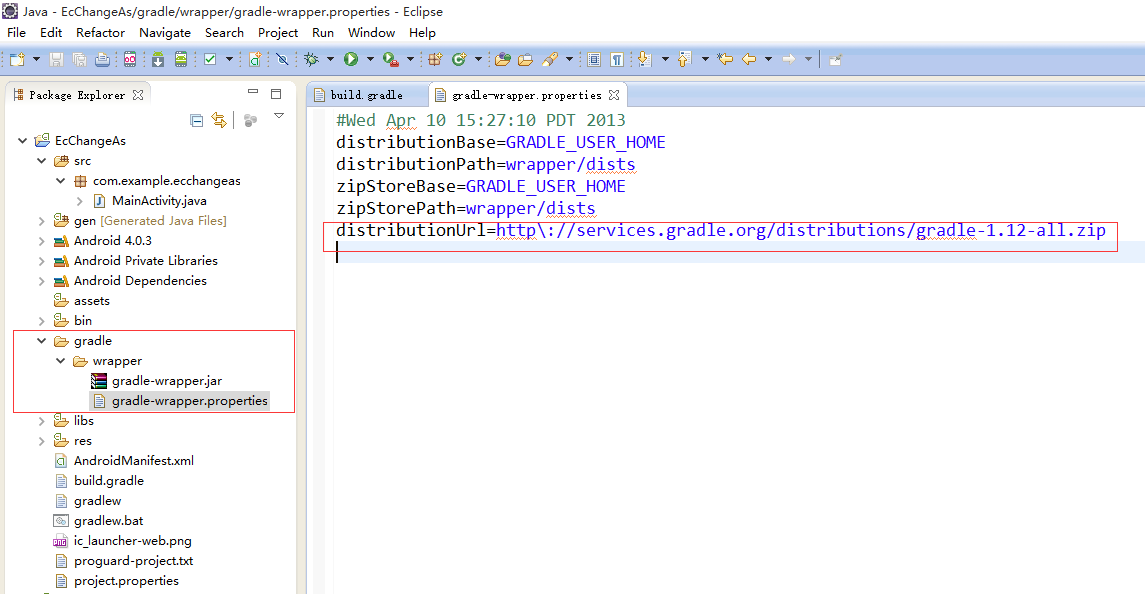This screenshot has width=1145, height=594.
Task: Click the Debug bug icon in toolbar
Action: [x=312, y=59]
